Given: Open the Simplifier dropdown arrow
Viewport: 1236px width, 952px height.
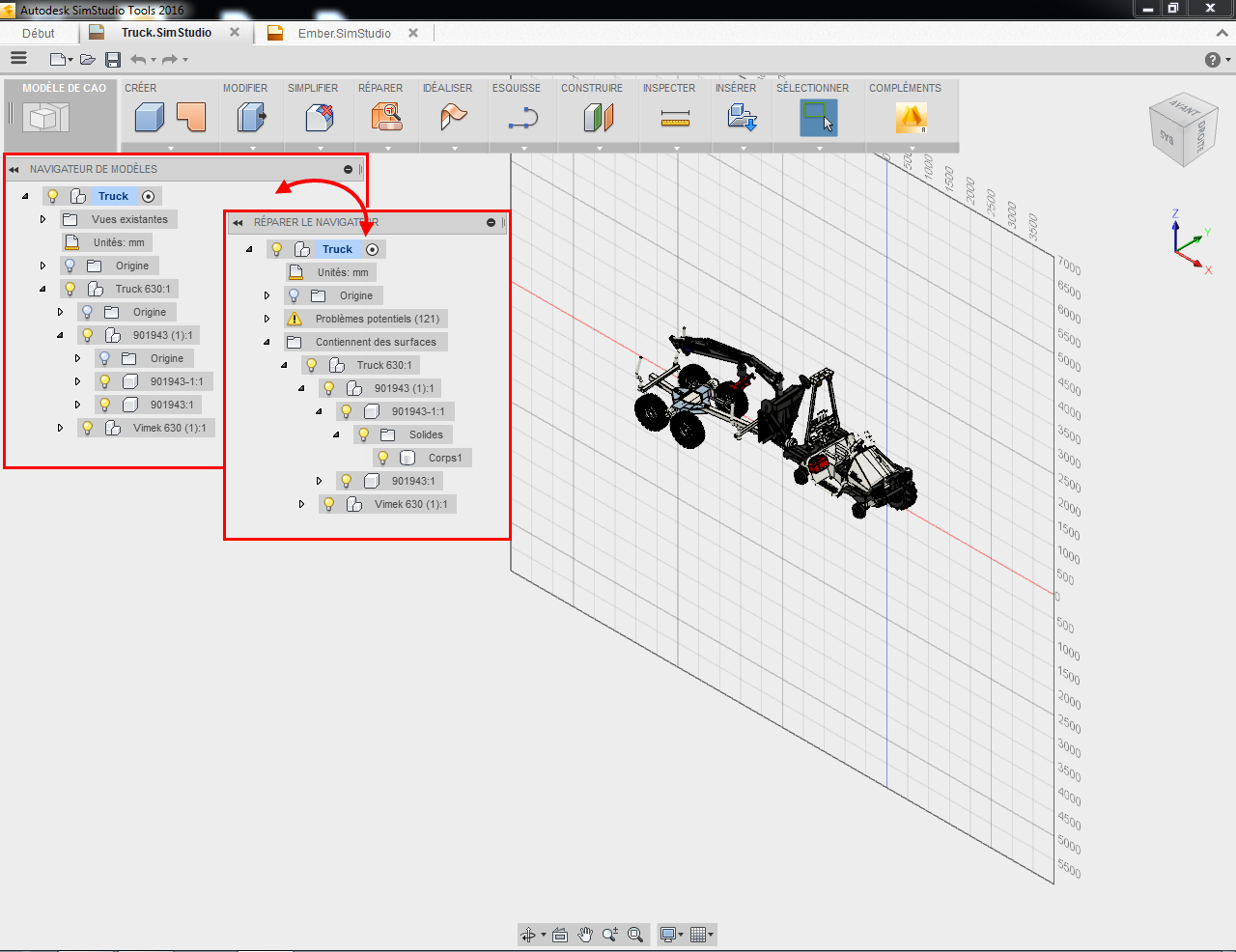Looking at the screenshot, I should [x=321, y=149].
